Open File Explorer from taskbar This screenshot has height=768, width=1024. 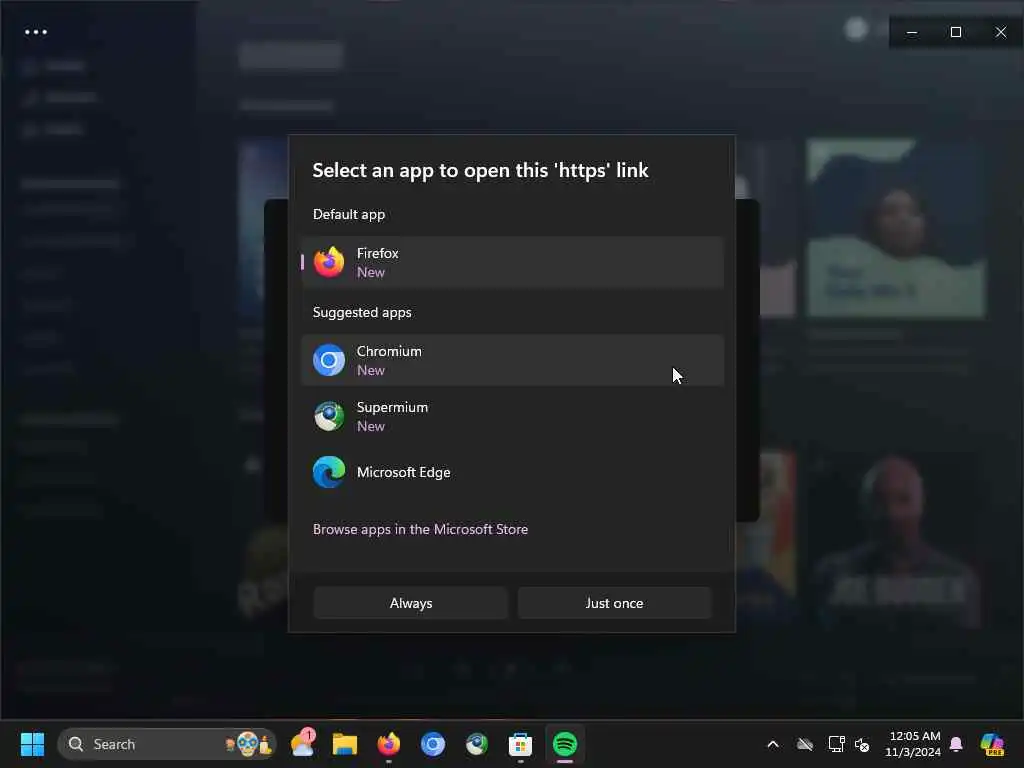345,744
